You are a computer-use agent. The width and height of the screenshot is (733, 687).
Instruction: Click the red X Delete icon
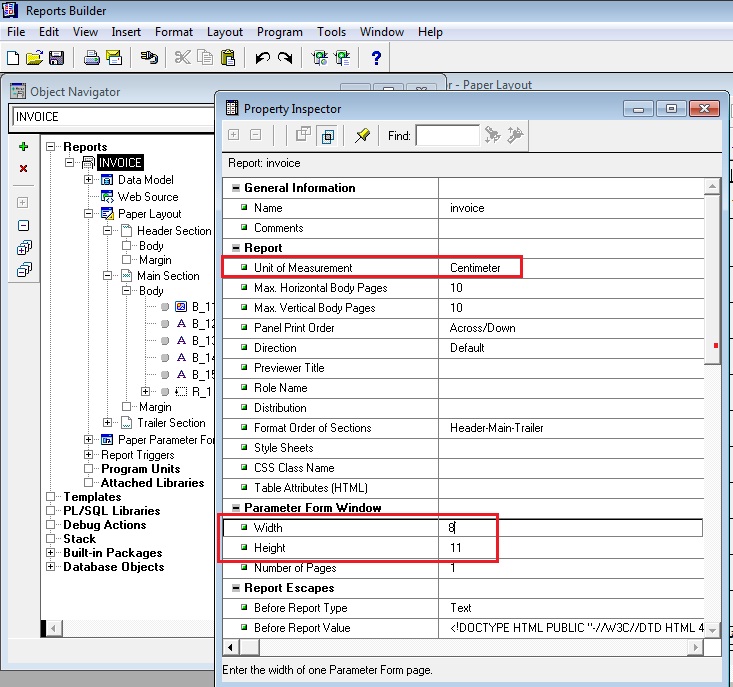(24, 168)
